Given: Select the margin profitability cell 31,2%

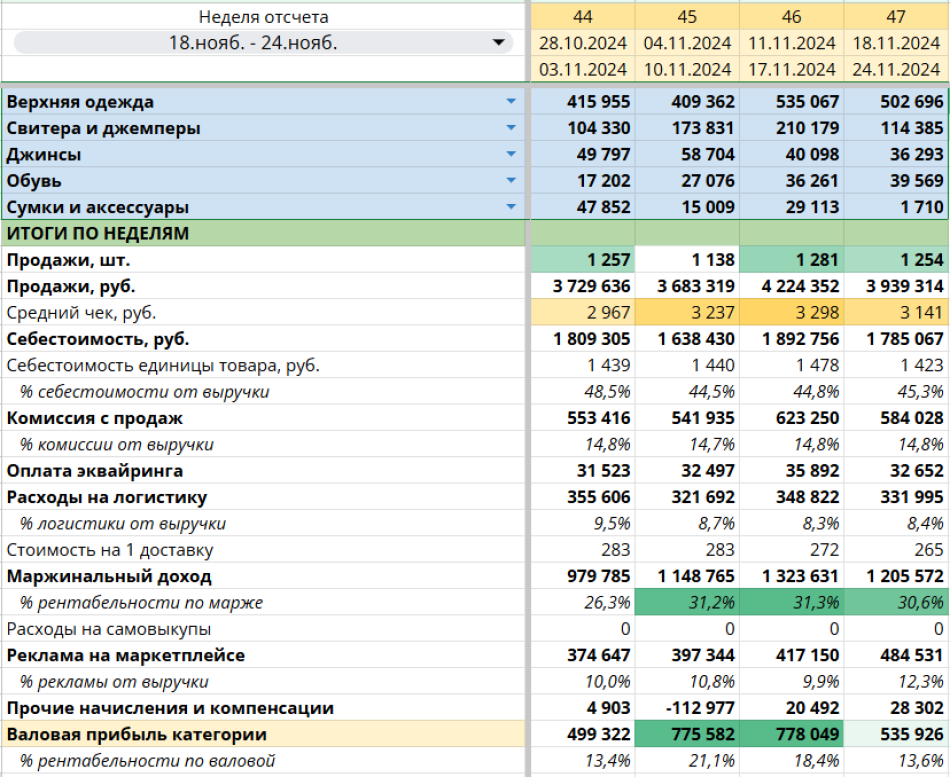Looking at the screenshot, I should [x=687, y=602].
